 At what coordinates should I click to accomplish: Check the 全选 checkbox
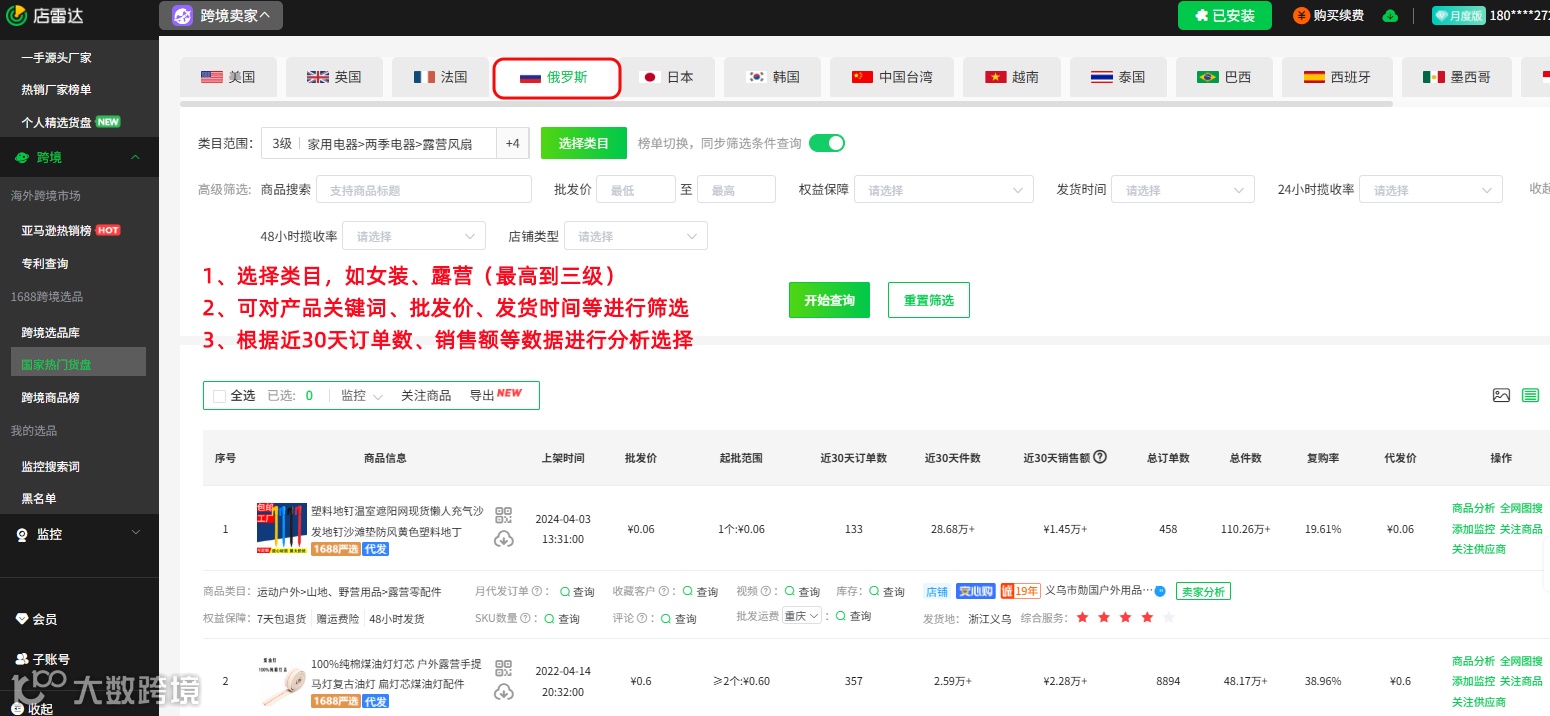point(219,396)
